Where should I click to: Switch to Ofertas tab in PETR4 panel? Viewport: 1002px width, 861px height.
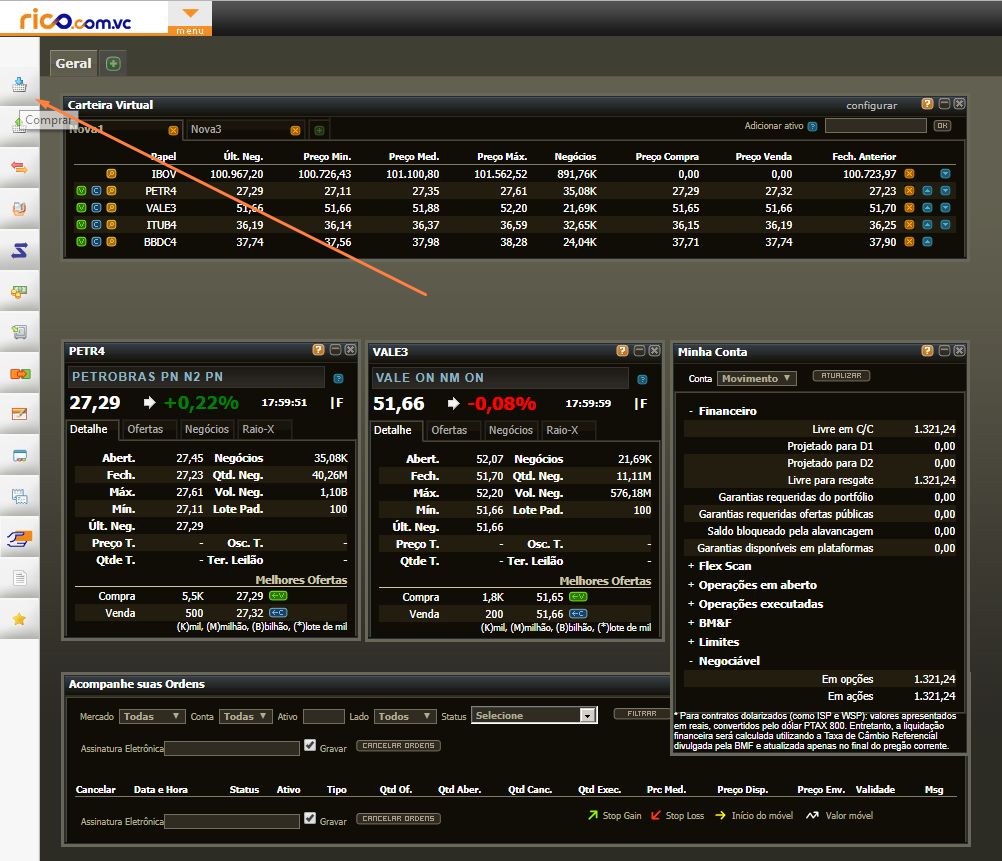click(145, 430)
